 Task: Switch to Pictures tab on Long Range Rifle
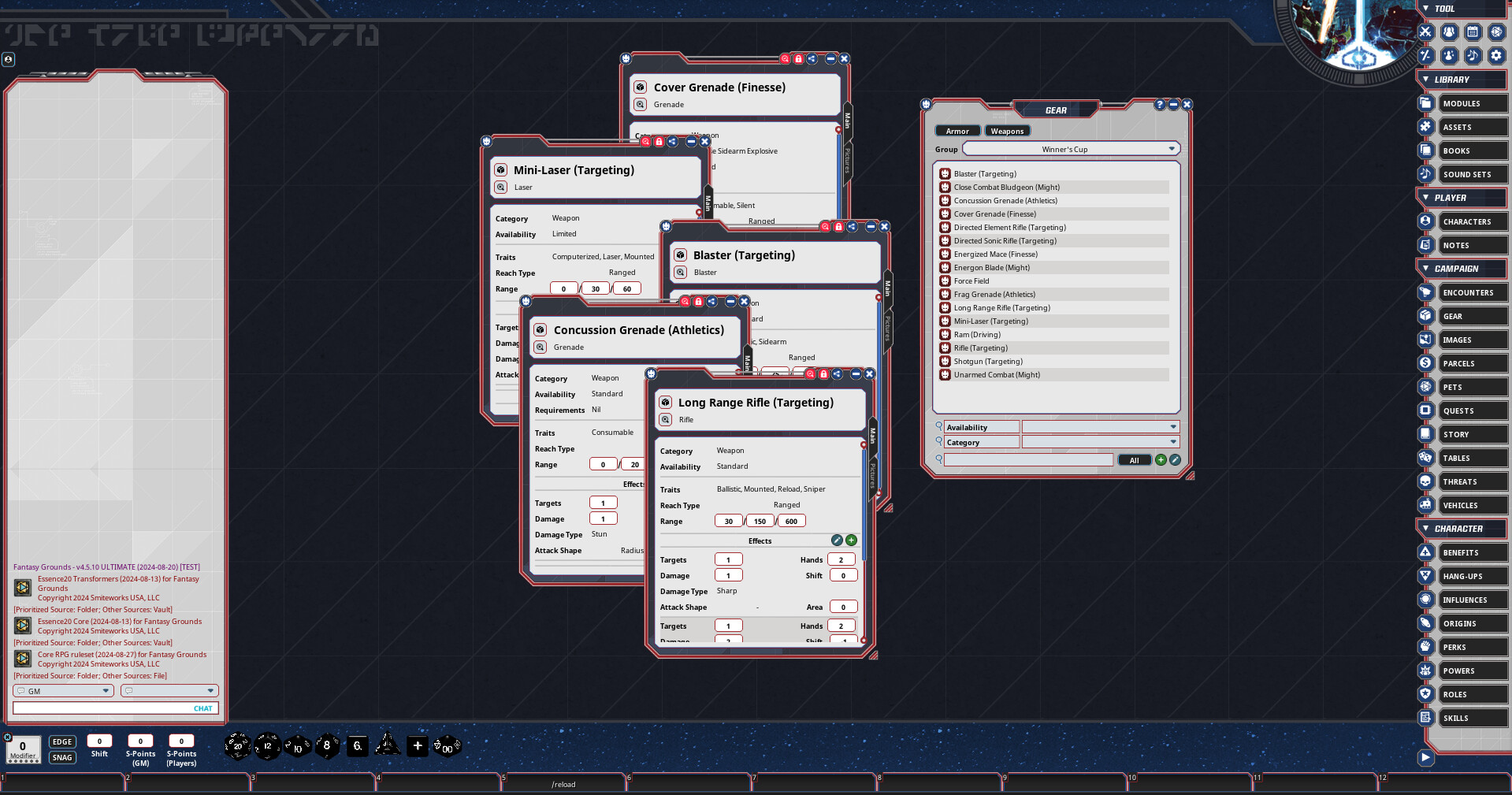click(872, 475)
